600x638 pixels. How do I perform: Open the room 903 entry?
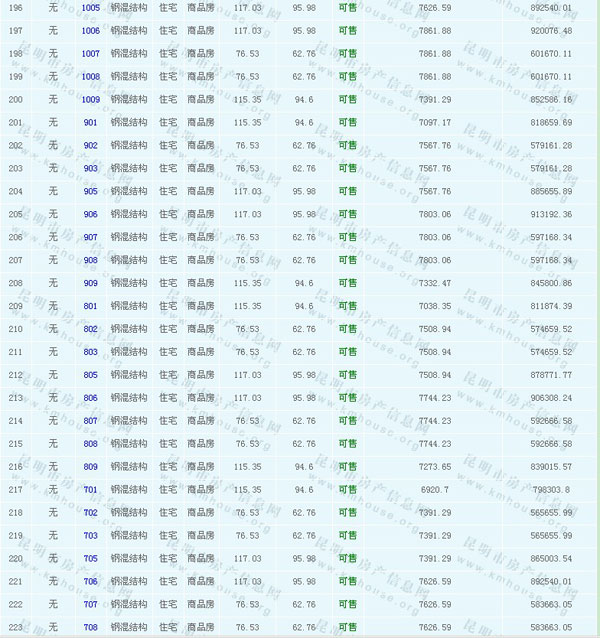click(x=90, y=168)
